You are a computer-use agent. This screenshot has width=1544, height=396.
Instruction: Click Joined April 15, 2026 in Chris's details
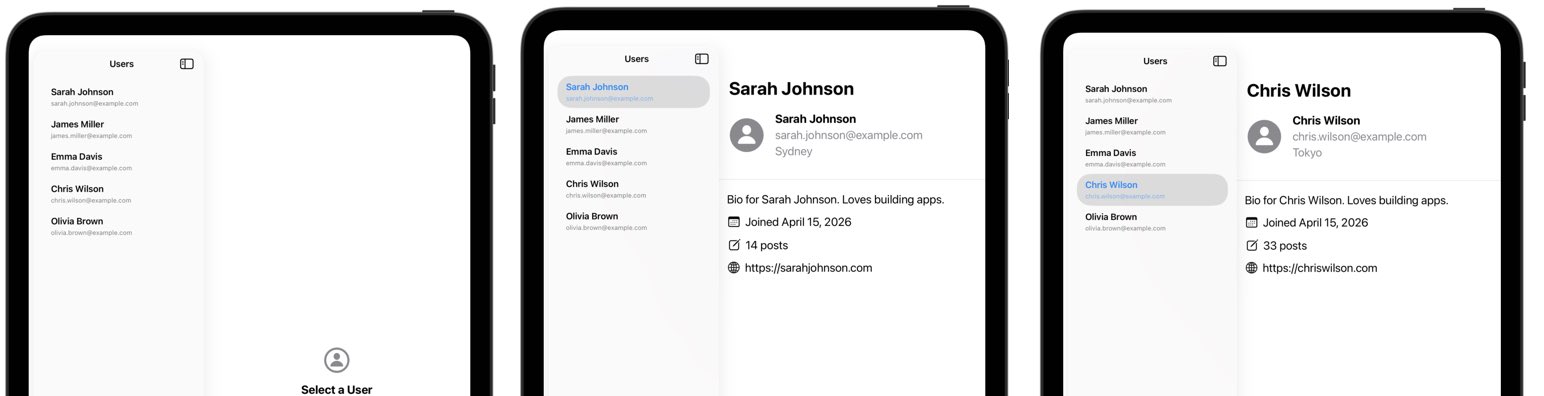[x=1315, y=223]
